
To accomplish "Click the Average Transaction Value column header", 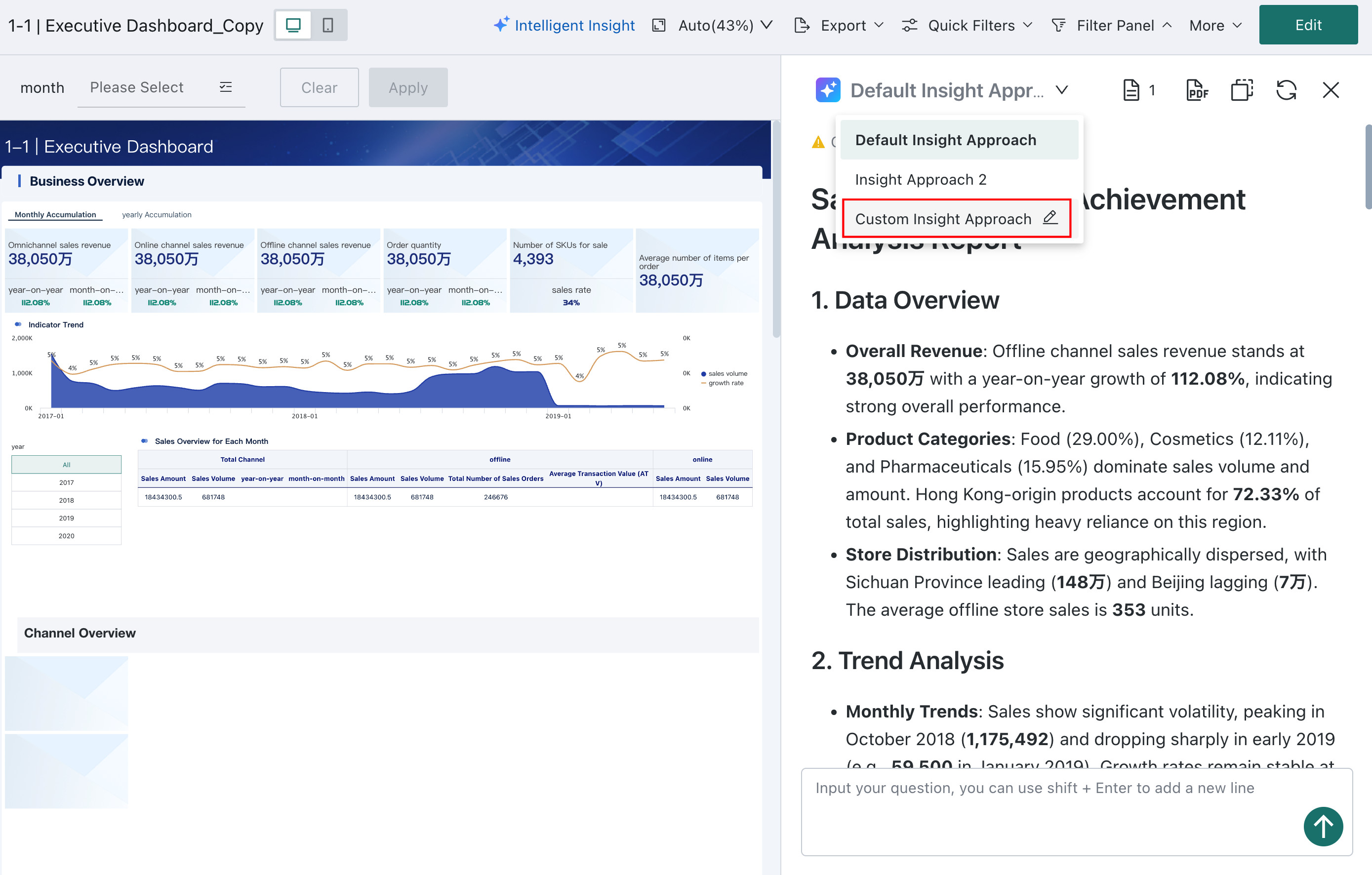I will pos(598,478).
